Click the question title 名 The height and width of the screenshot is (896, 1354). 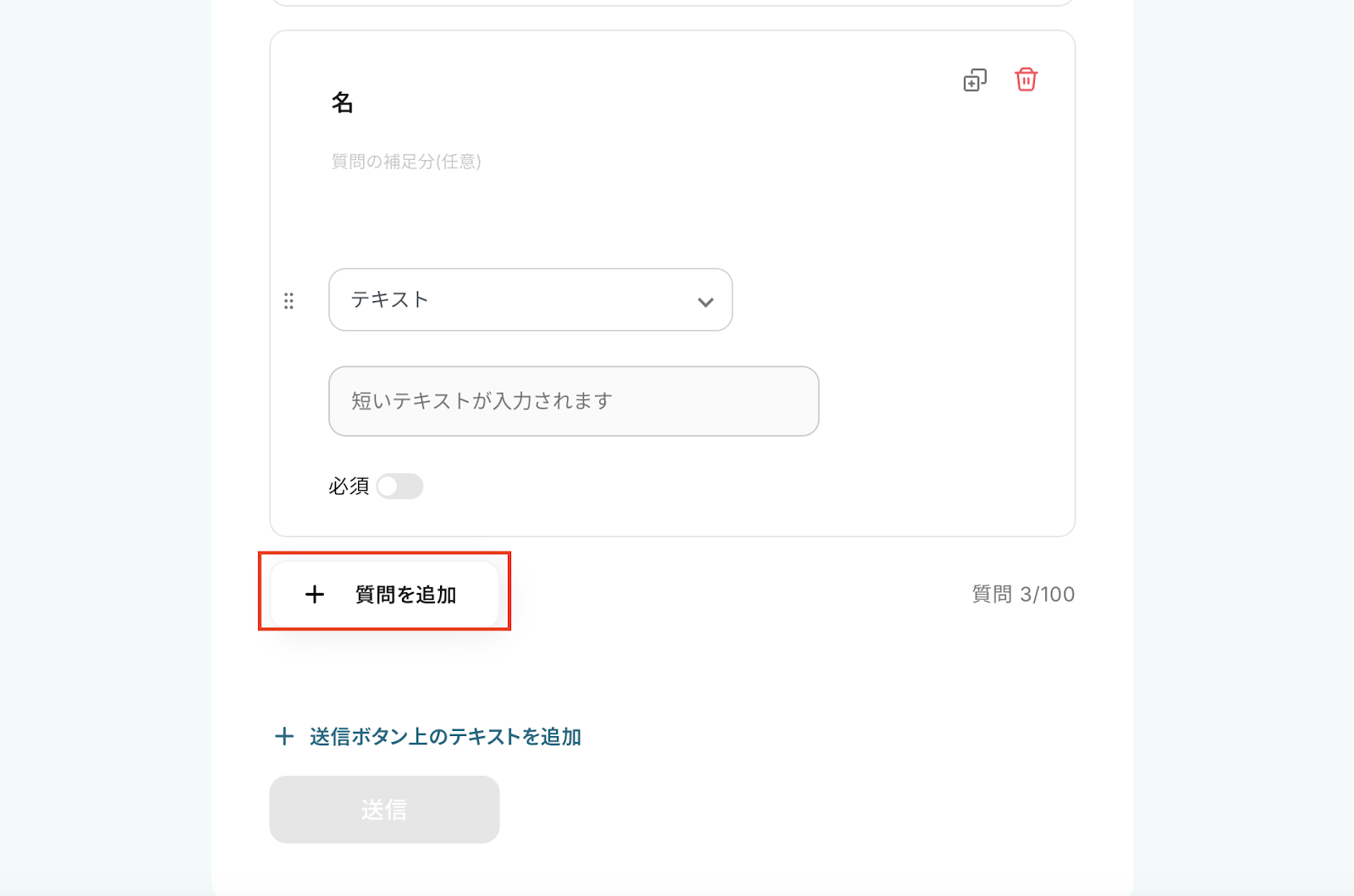pyautogui.click(x=343, y=103)
